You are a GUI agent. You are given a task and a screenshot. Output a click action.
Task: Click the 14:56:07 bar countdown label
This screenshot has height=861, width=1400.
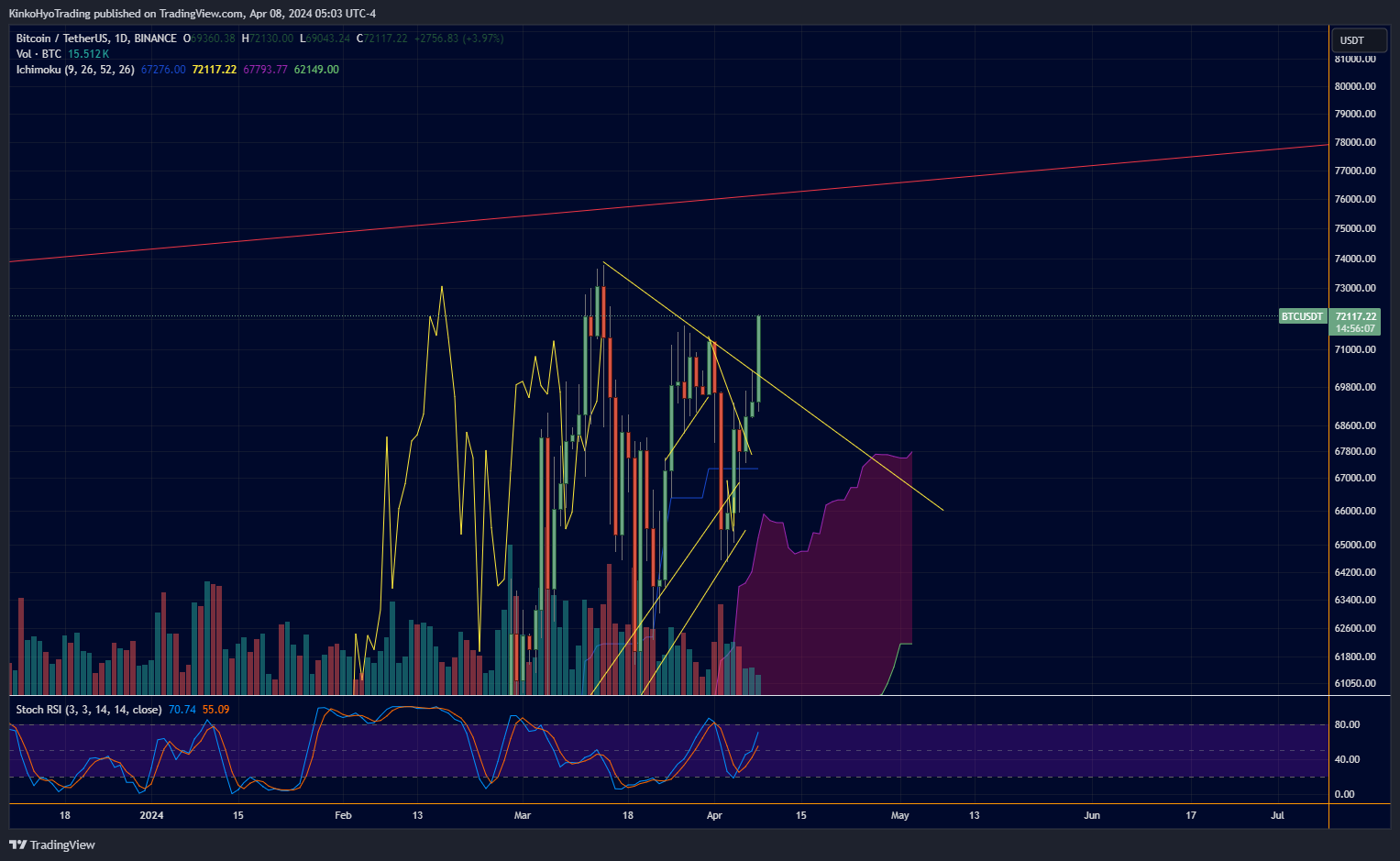coord(1355,328)
